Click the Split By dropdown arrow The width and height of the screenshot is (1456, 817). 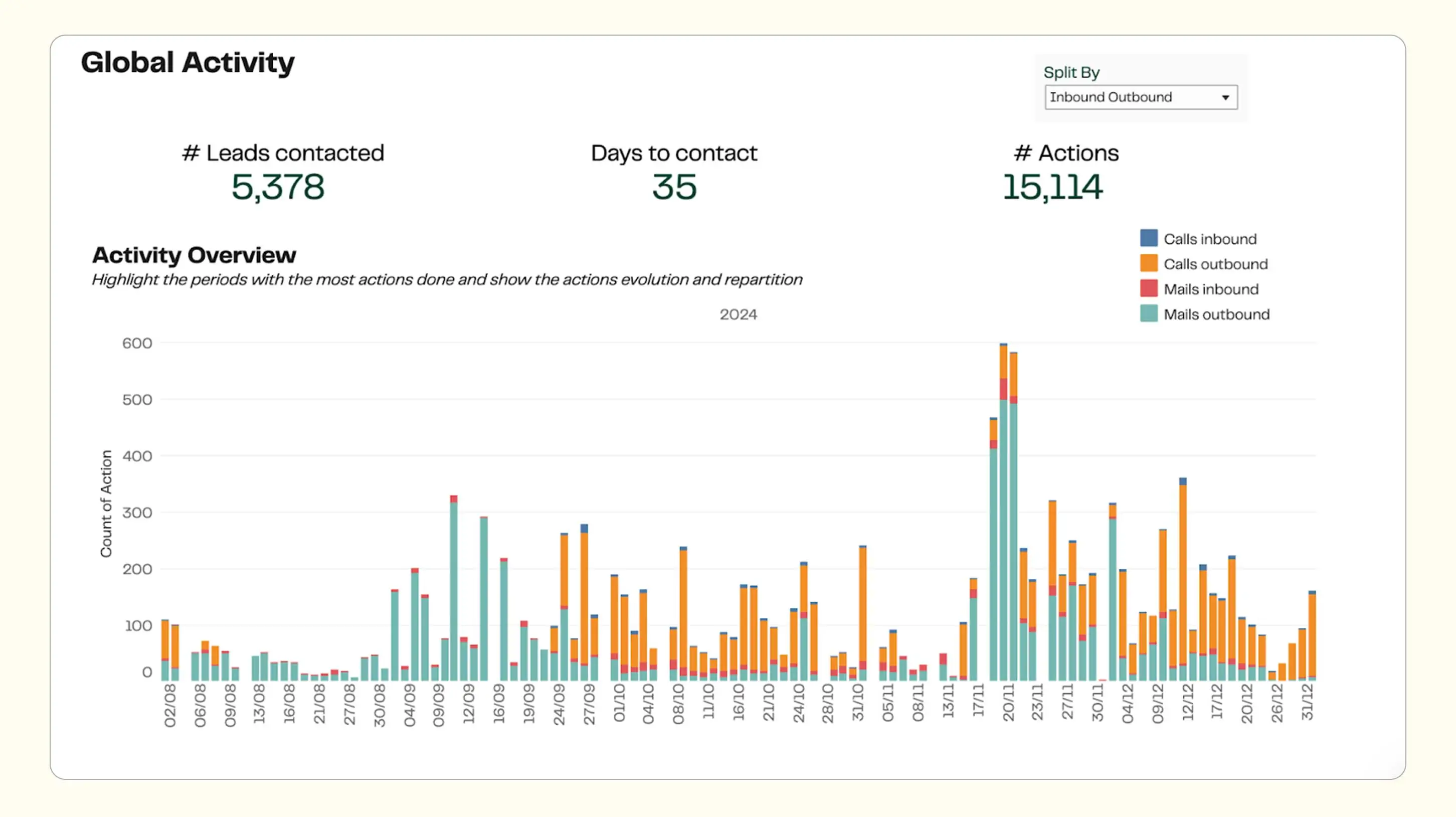click(1225, 98)
